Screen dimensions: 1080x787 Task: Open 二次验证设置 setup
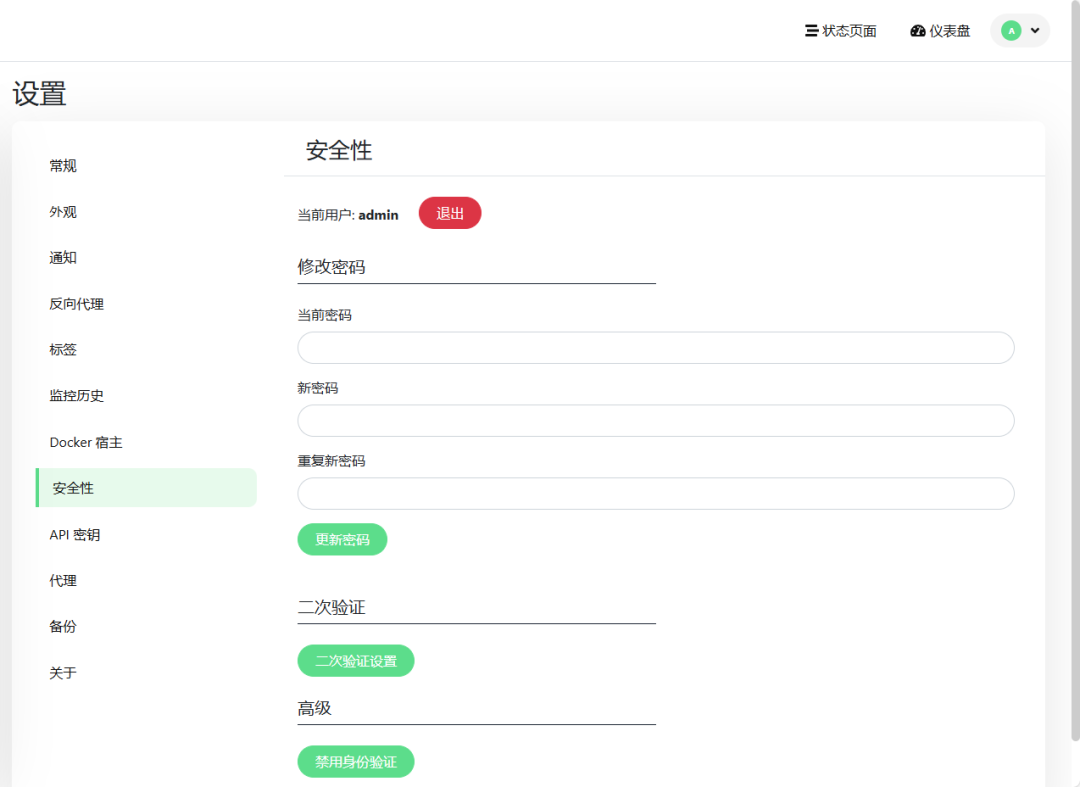[356, 661]
